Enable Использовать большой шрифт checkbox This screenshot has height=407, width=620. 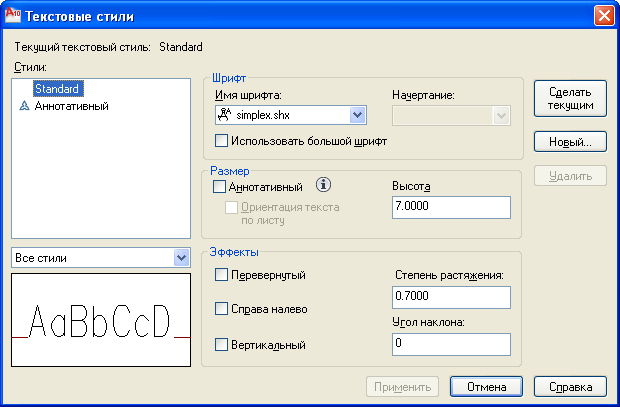point(221,141)
